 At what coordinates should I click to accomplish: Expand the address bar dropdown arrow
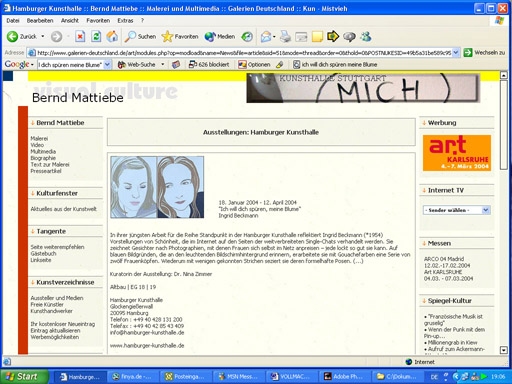click(456, 53)
